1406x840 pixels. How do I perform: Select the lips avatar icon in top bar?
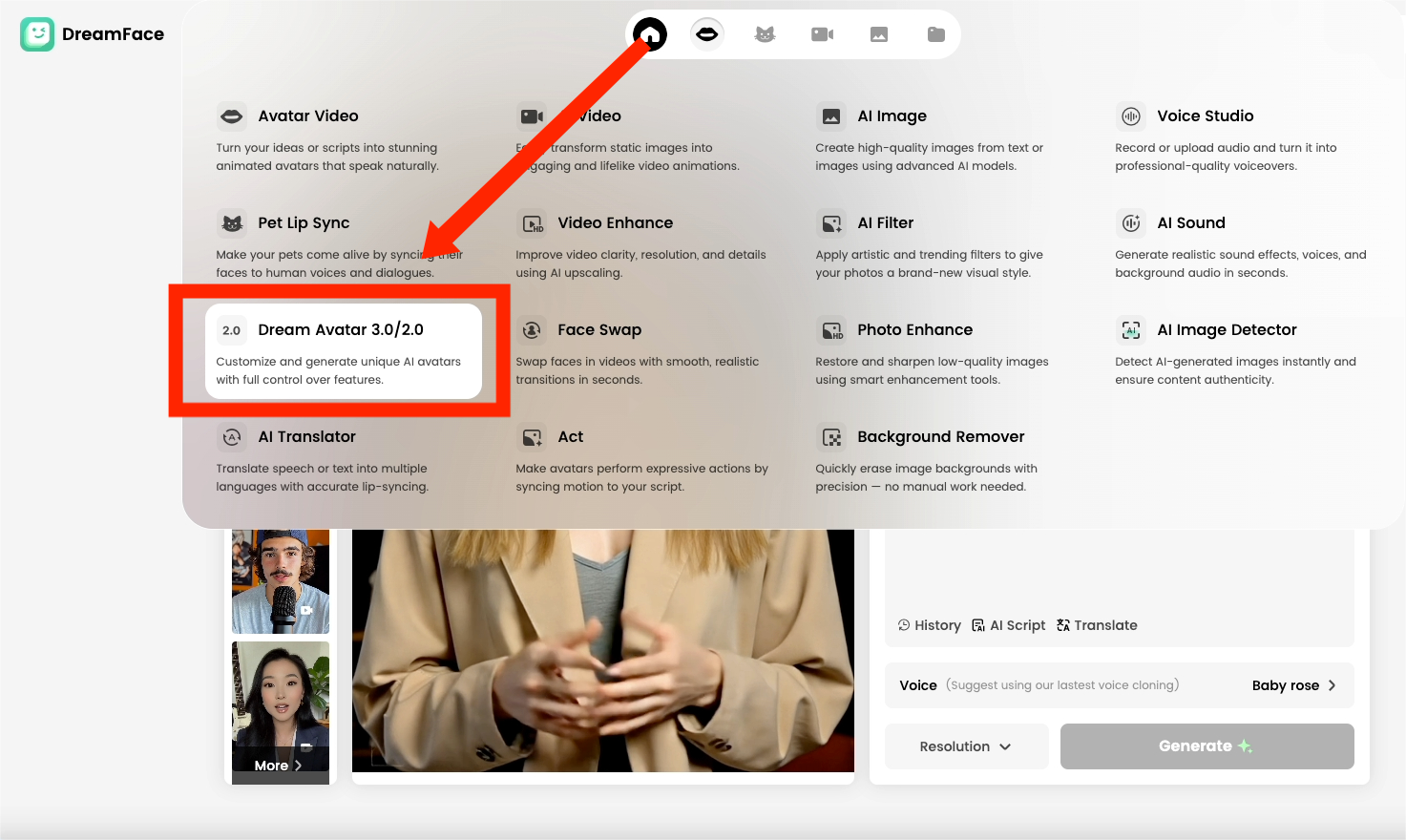click(707, 34)
